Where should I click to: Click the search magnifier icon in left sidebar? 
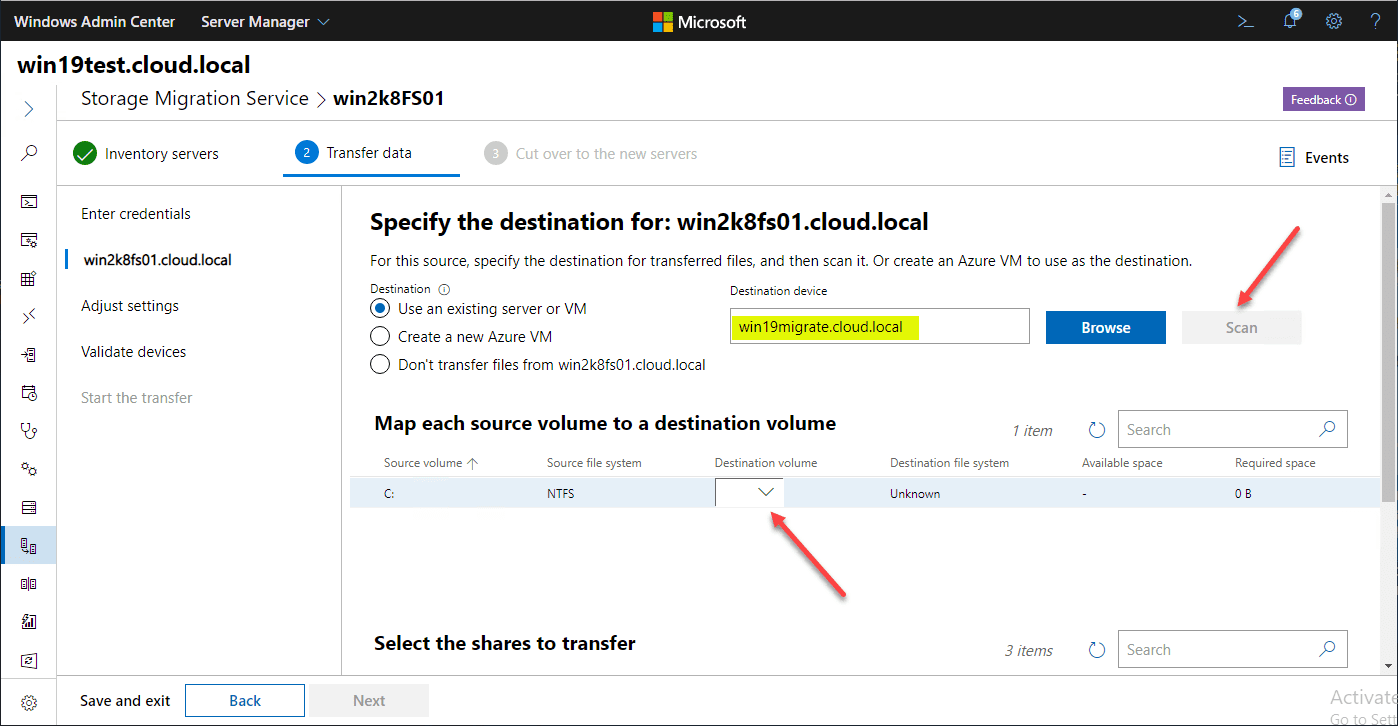point(29,153)
